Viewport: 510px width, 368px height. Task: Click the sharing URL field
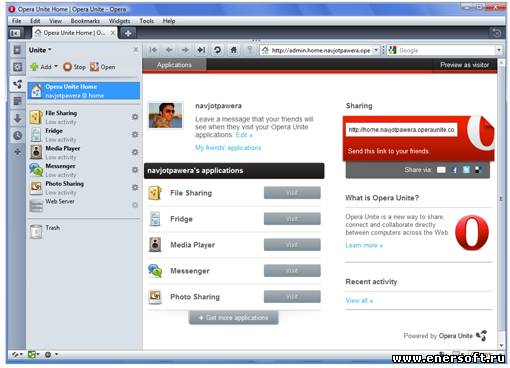[401, 130]
